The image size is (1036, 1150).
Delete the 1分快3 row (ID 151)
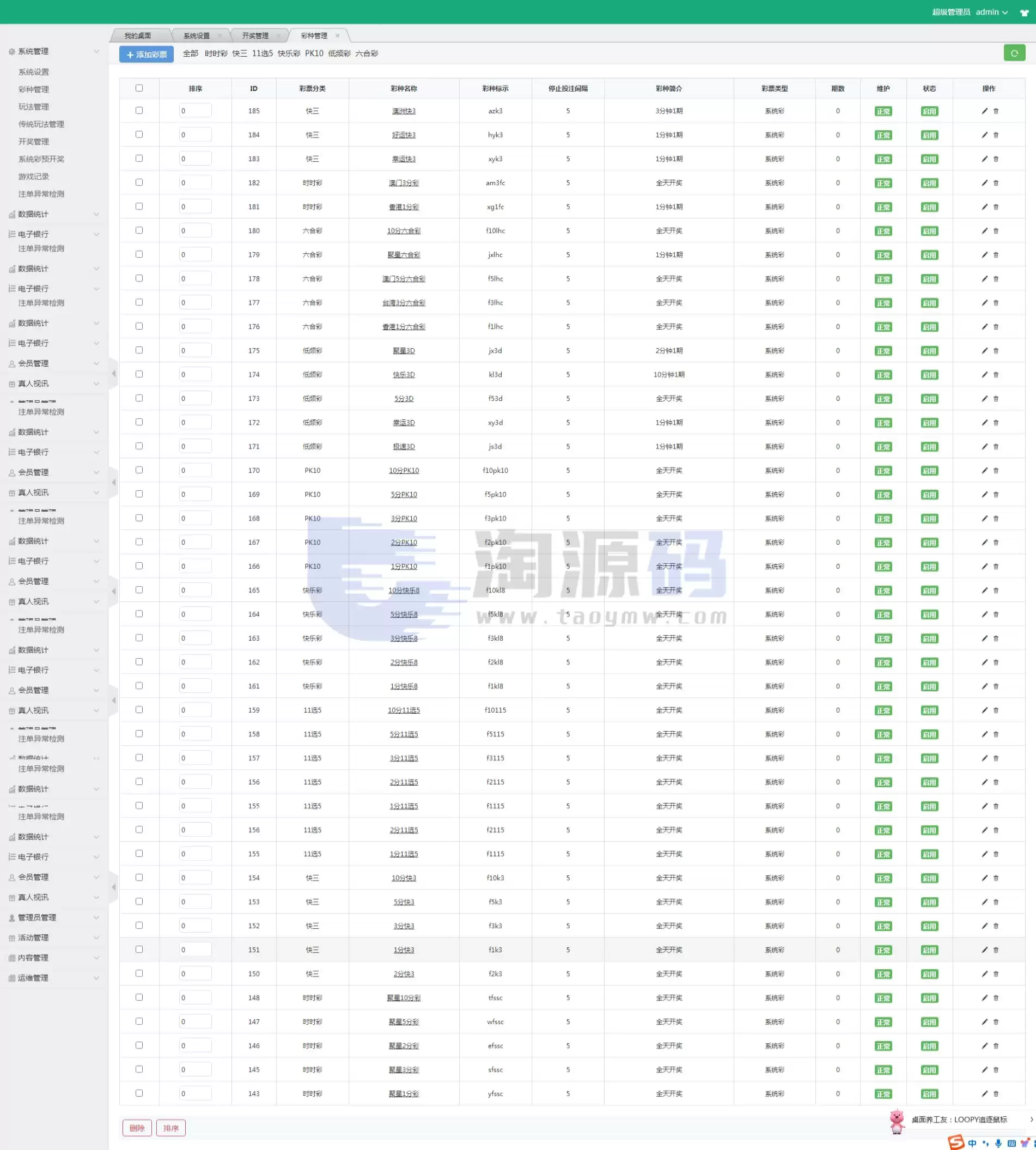click(996, 950)
